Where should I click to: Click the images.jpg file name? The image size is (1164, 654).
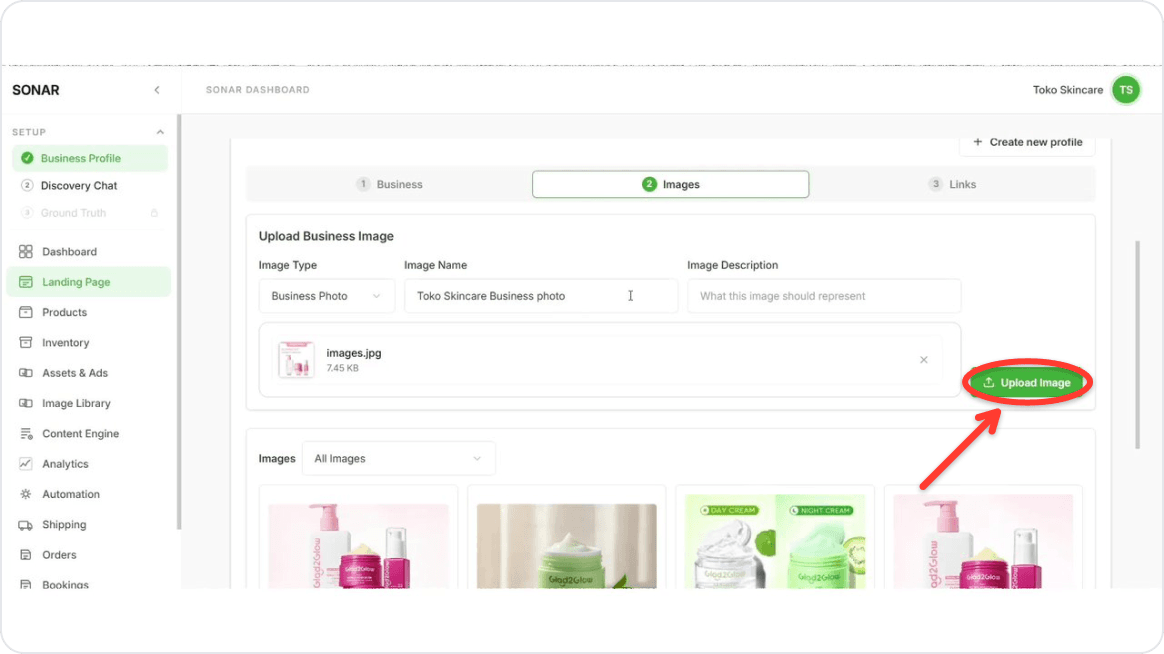[x=353, y=353]
